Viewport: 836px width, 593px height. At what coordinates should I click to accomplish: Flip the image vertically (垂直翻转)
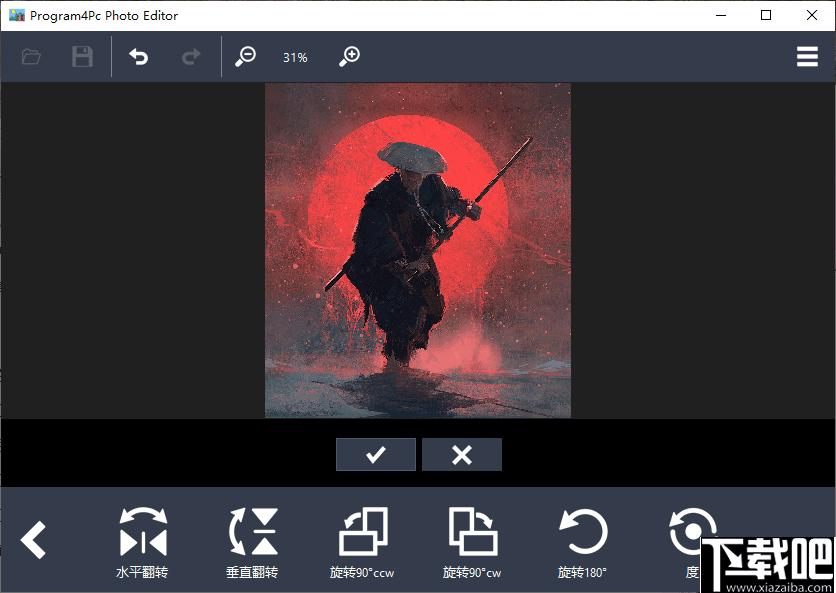click(253, 543)
